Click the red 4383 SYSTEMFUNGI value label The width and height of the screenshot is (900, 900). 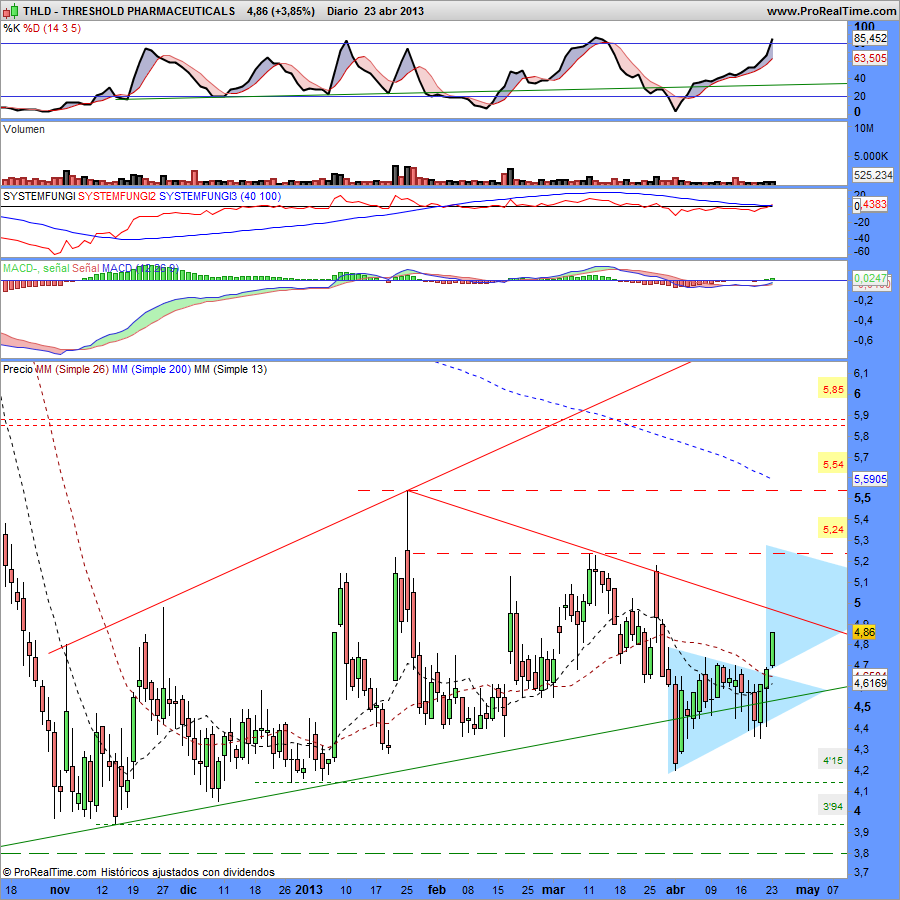pyautogui.click(x=874, y=204)
